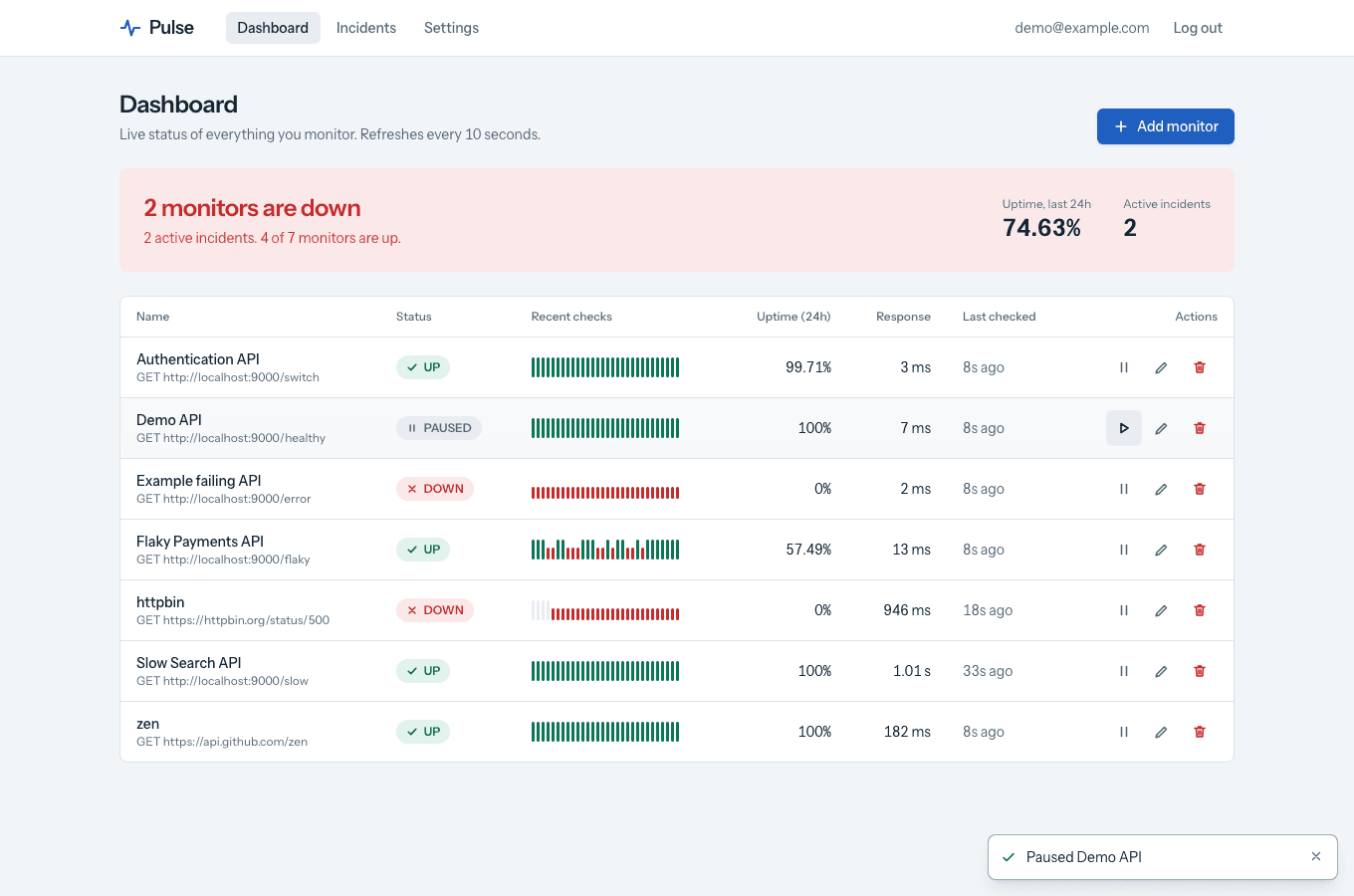
Task: Pause the Example failing API monitor
Action: point(1124,489)
